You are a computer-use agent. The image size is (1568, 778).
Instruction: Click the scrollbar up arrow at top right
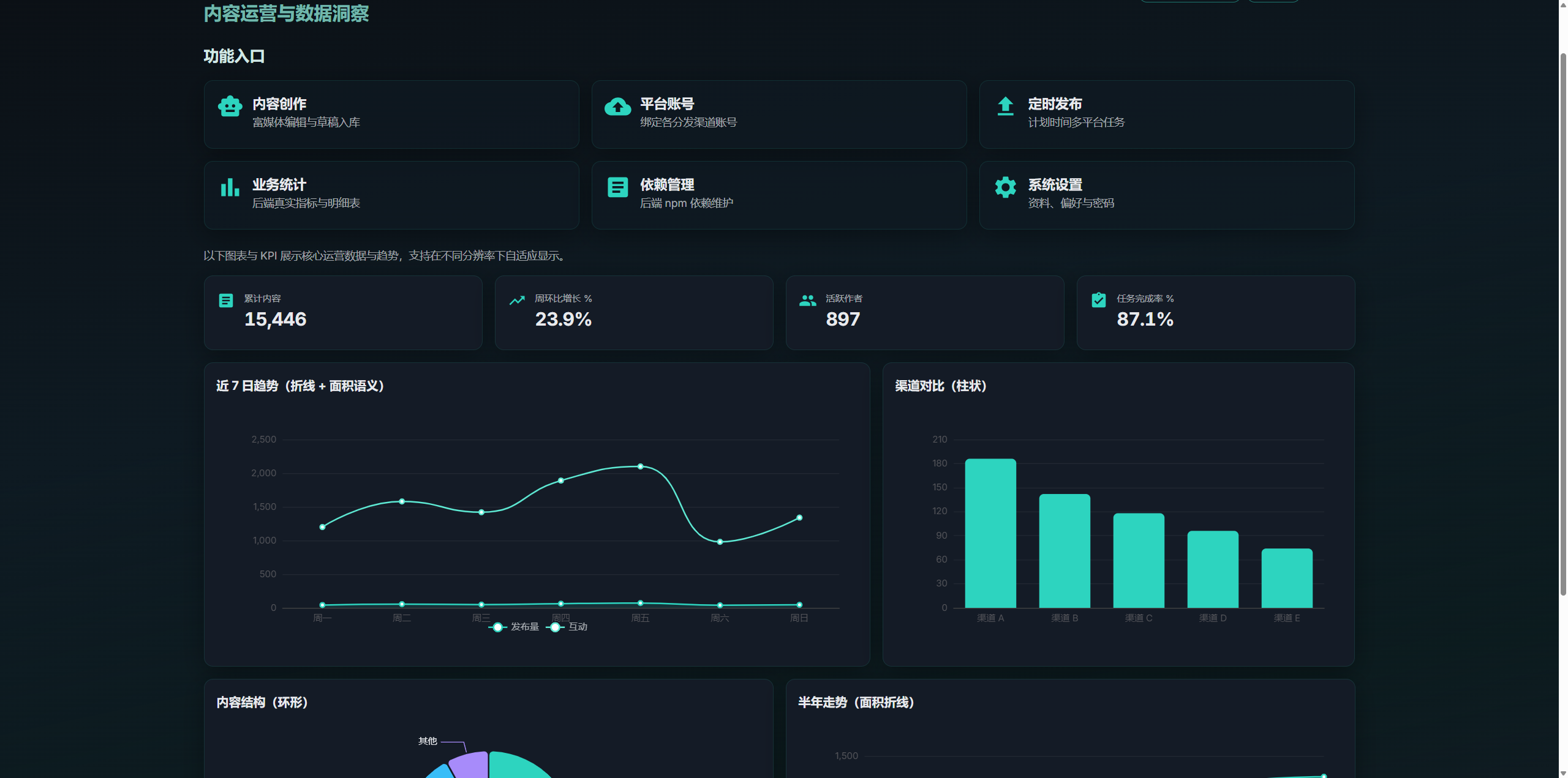tap(1563, 4)
